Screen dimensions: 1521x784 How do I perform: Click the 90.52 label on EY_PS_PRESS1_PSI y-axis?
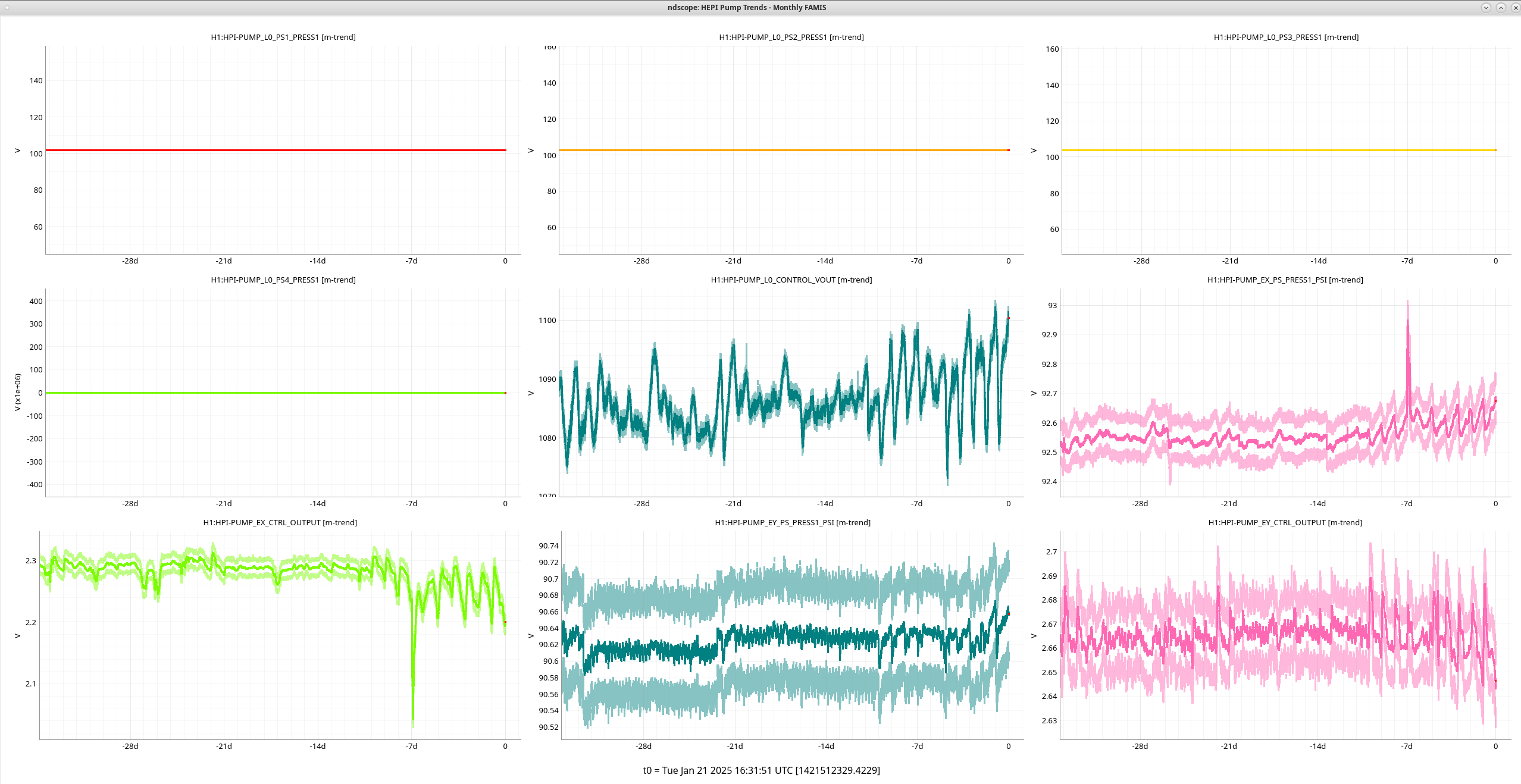click(549, 727)
